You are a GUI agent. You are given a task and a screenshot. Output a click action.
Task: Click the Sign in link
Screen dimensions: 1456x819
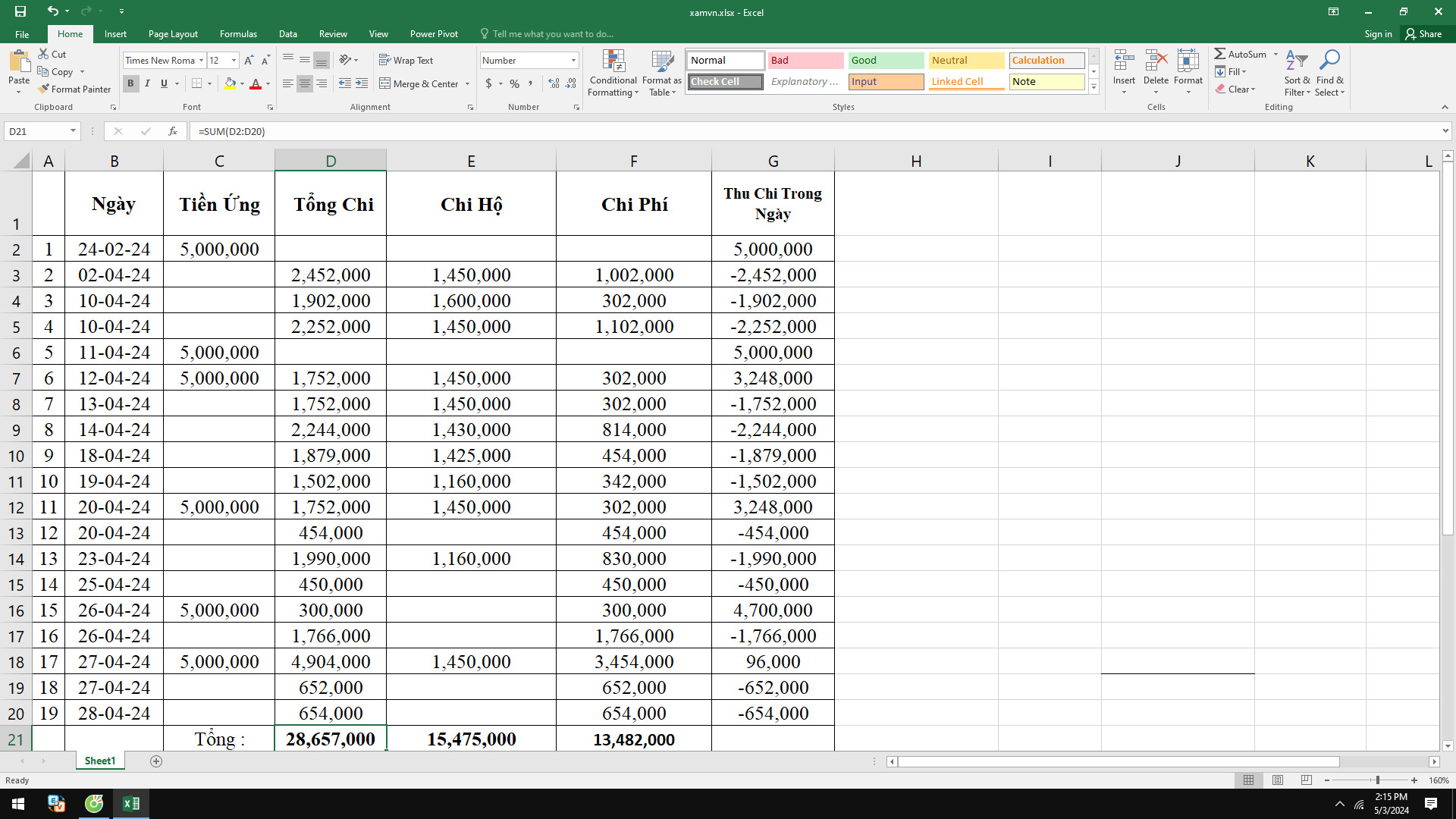(x=1378, y=33)
